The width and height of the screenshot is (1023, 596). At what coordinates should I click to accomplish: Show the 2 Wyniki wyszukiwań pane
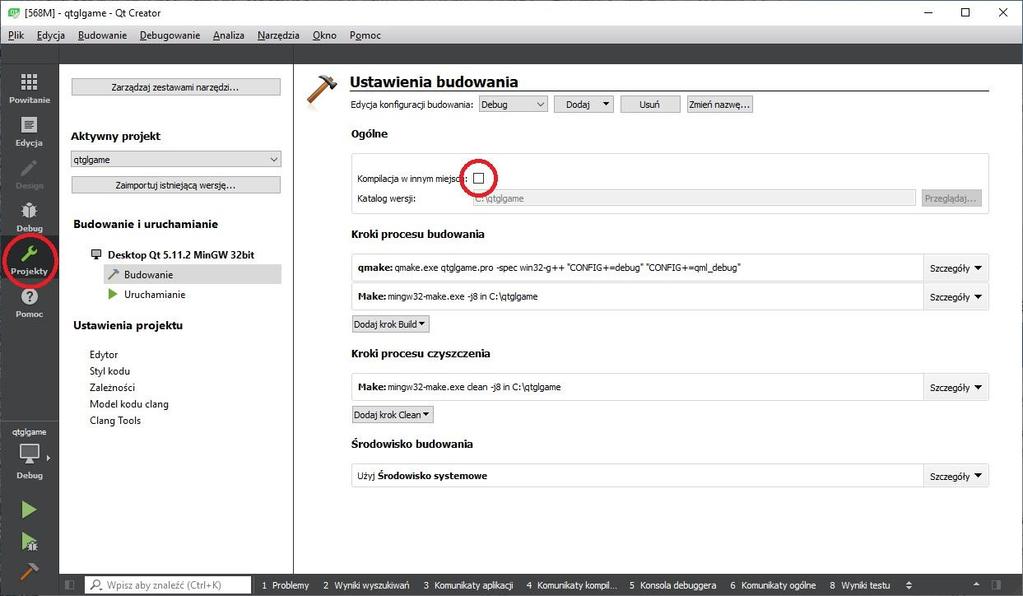(366, 585)
